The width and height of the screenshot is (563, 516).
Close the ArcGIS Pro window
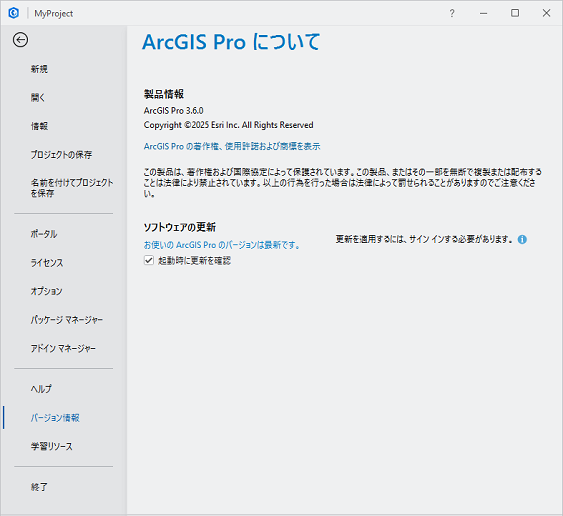tap(546, 13)
